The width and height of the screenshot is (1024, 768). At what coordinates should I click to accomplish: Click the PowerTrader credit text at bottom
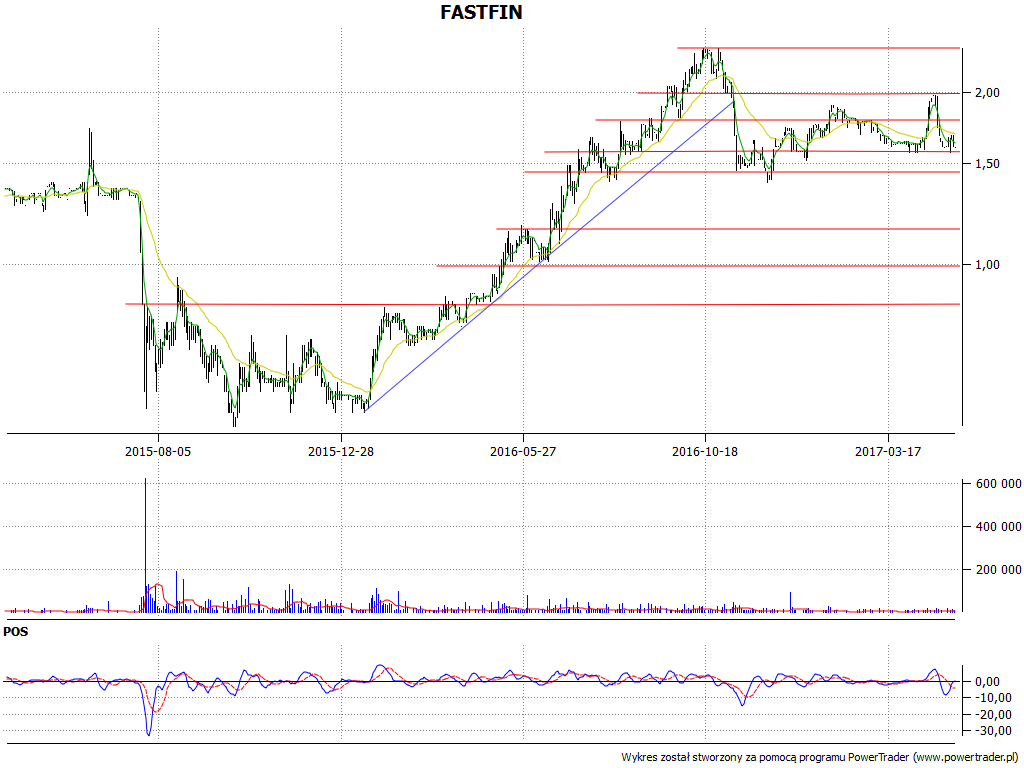[x=822, y=758]
